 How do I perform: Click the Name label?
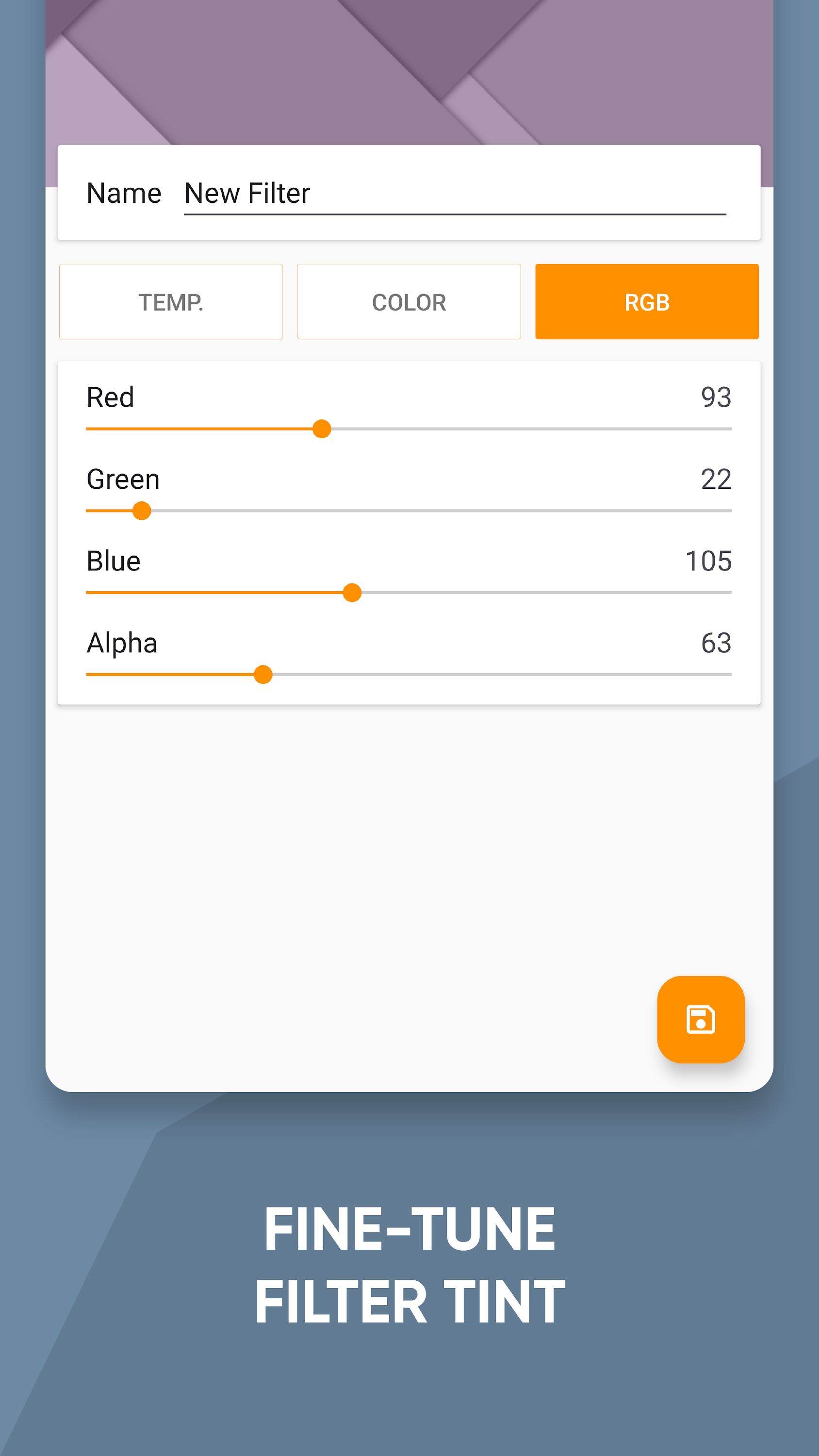[x=124, y=194]
